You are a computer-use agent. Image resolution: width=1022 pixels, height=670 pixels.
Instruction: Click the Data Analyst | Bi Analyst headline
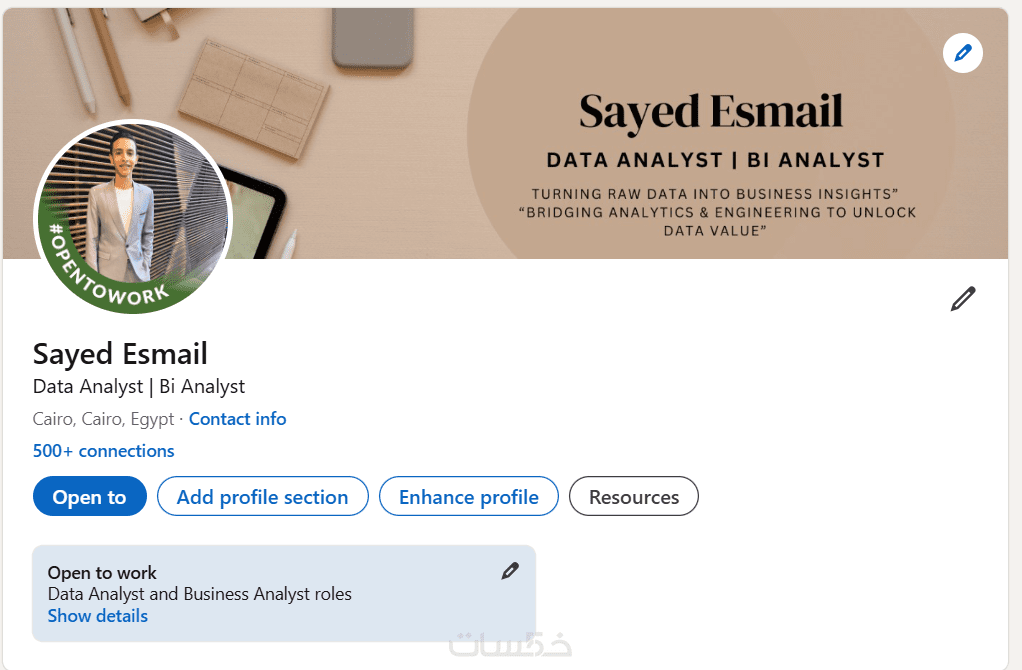click(x=139, y=386)
